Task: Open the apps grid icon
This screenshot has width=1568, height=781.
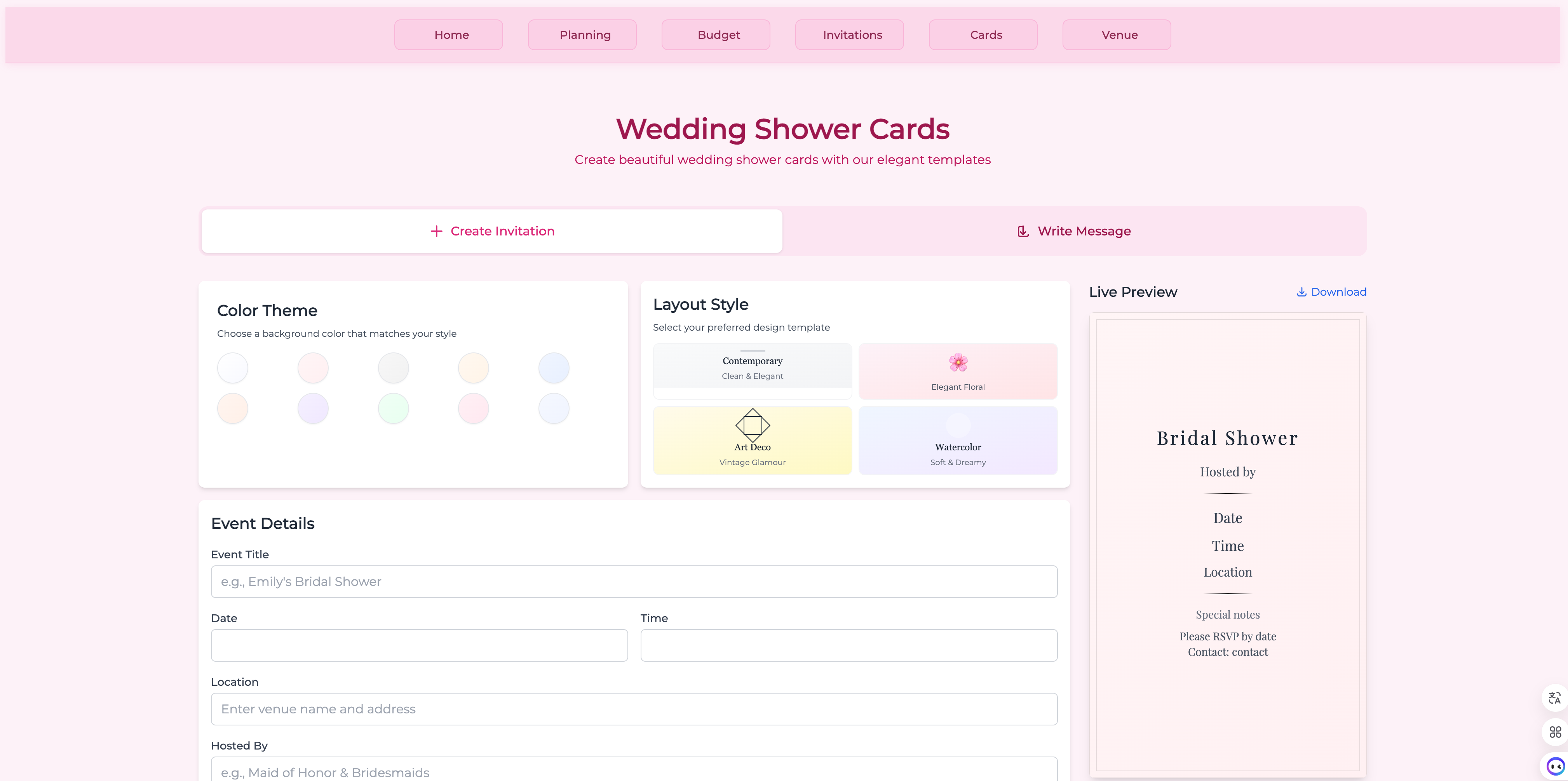Action: tap(1554, 732)
